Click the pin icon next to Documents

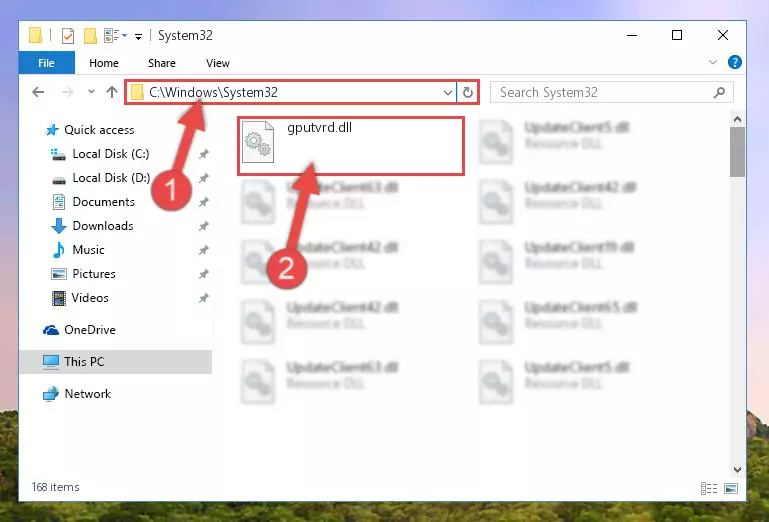pyautogui.click(x=204, y=202)
